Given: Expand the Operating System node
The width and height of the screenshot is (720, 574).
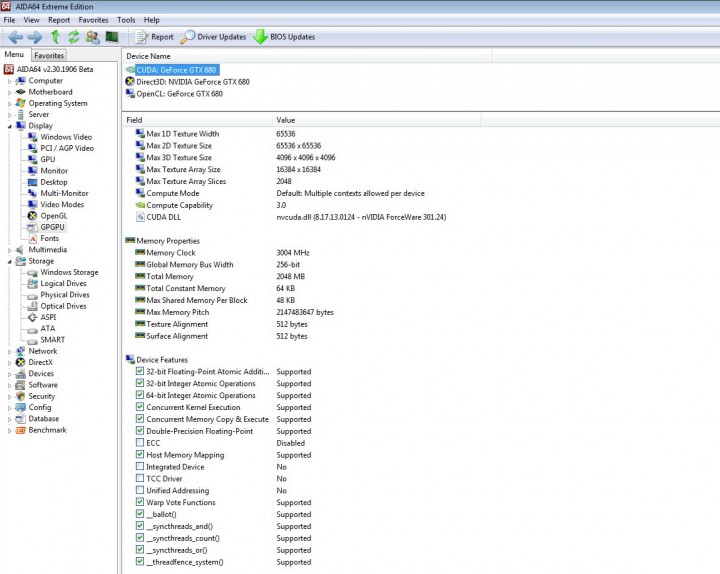Looking at the screenshot, I should (9, 104).
